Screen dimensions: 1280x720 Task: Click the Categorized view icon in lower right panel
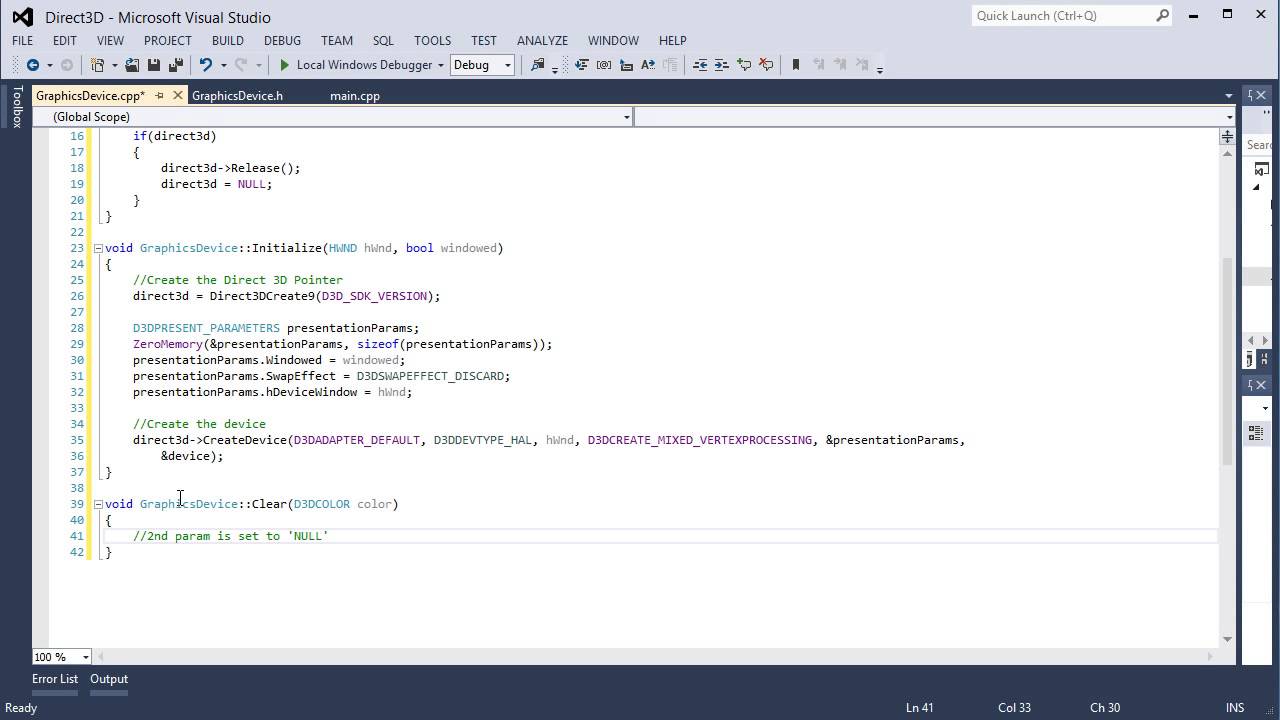[x=1255, y=432]
